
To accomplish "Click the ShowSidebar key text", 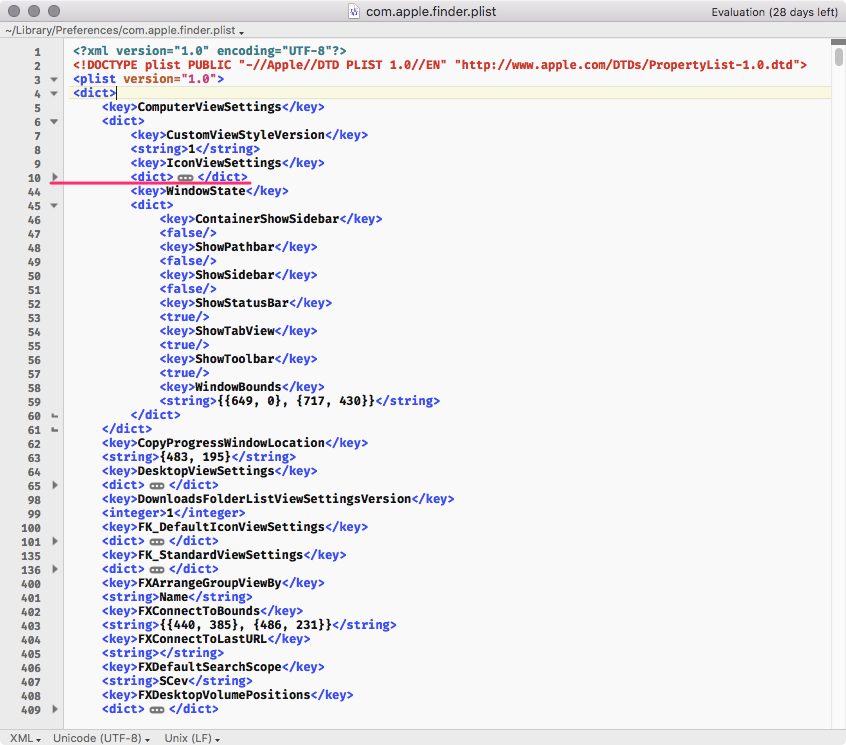I will coord(235,275).
